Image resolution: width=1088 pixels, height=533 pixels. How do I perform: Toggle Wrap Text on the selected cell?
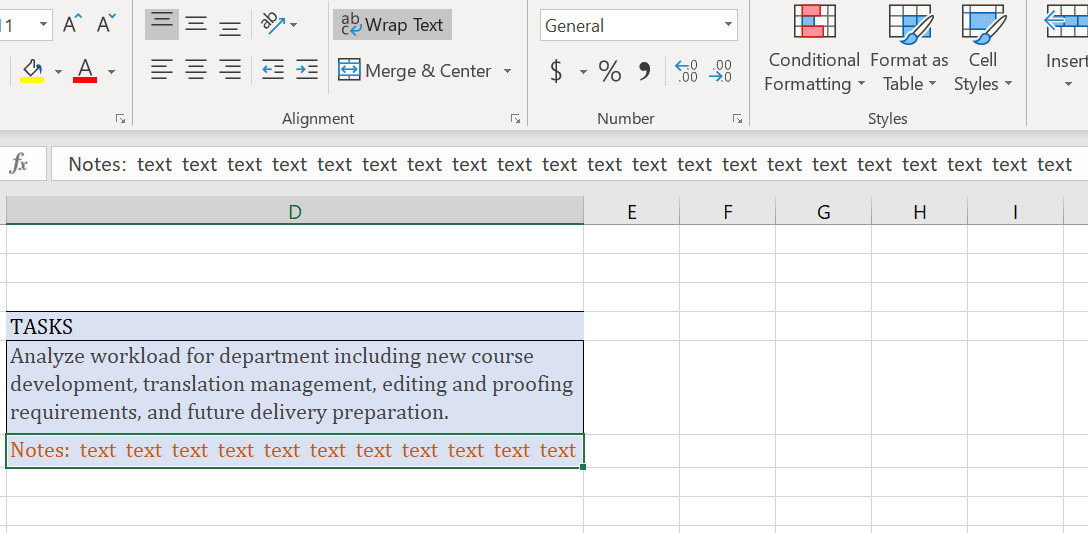pos(392,25)
